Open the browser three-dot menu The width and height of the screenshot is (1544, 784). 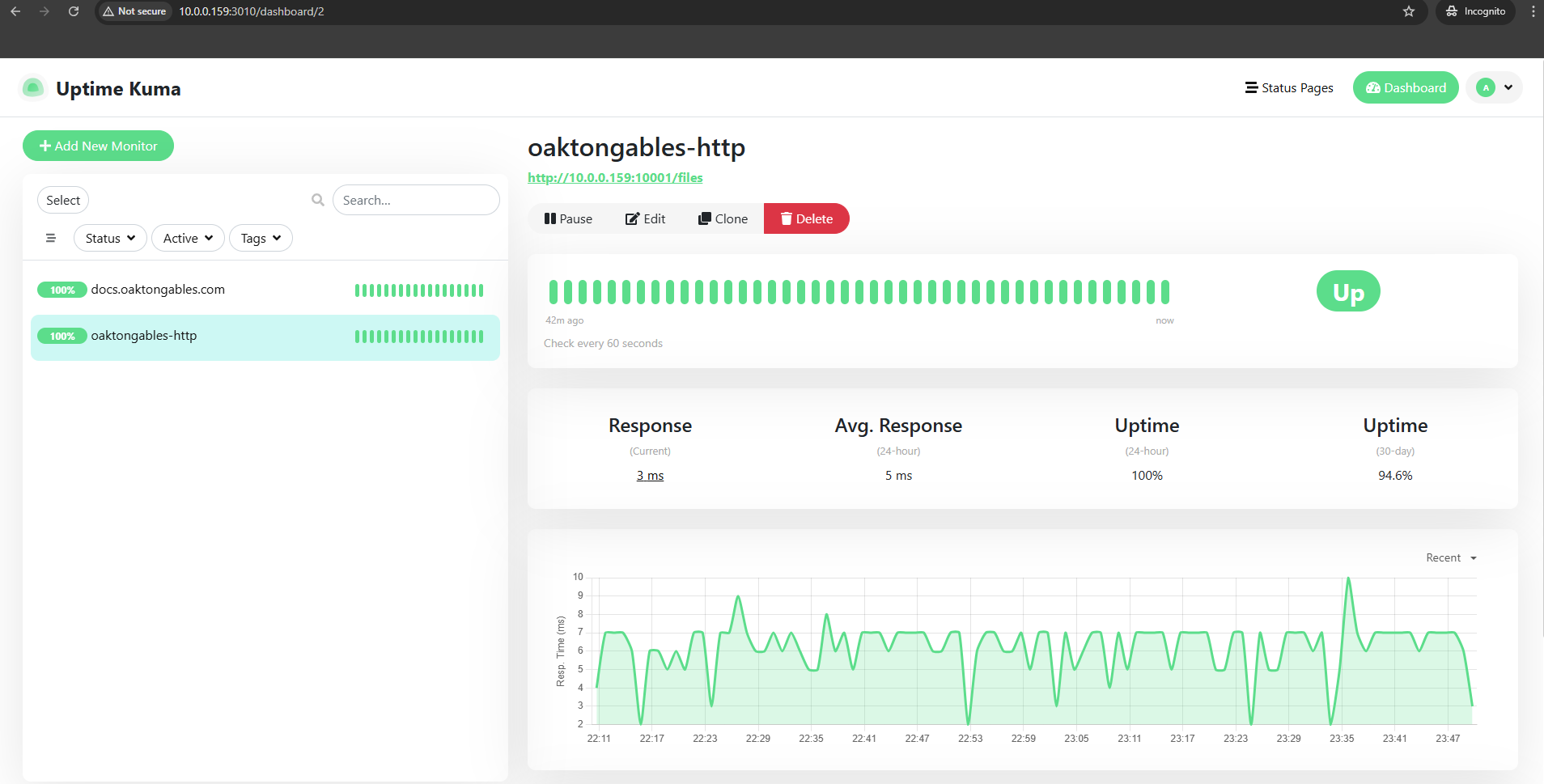(x=1533, y=11)
